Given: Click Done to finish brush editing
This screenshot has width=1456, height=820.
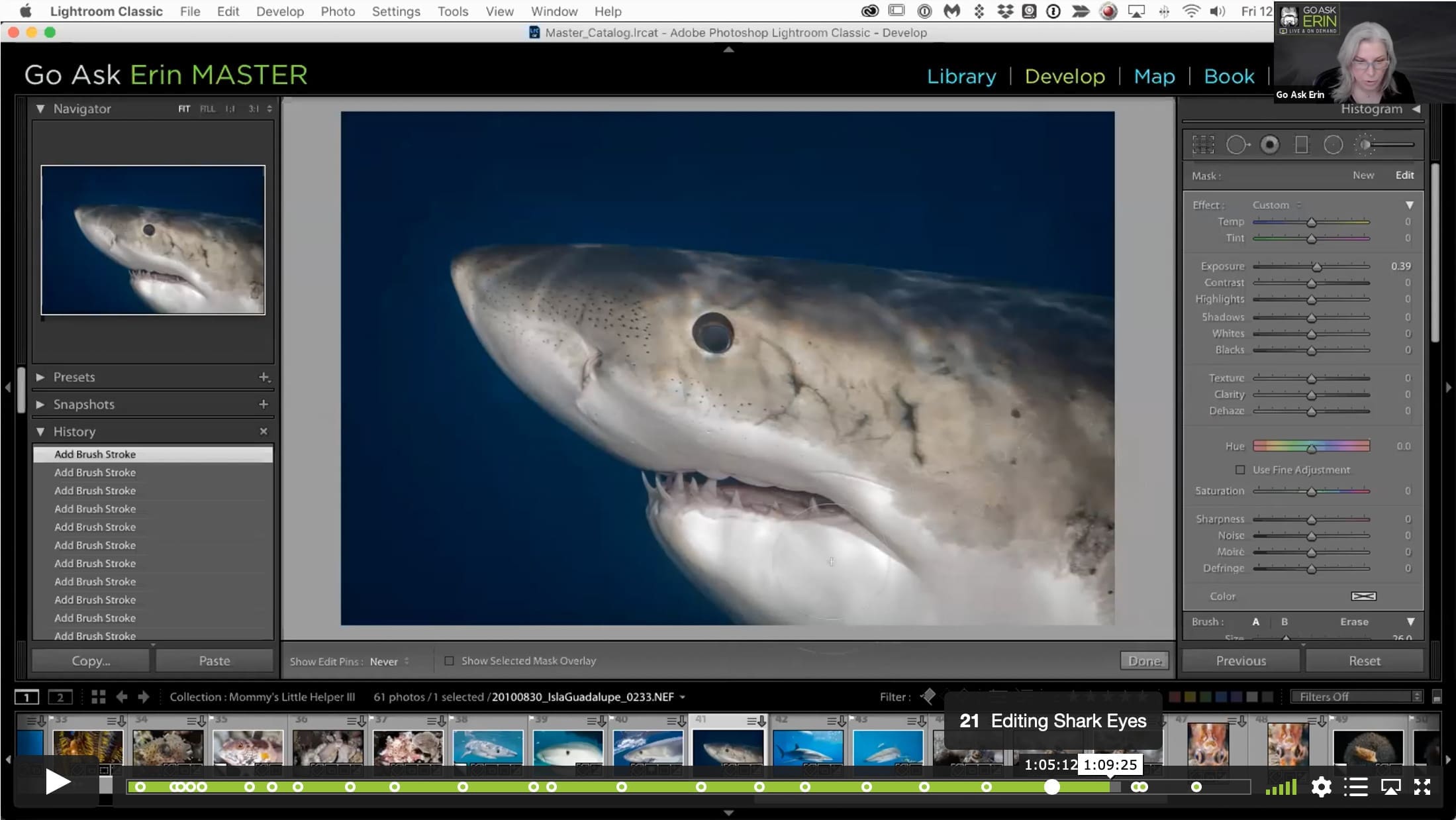Looking at the screenshot, I should pos(1144,661).
